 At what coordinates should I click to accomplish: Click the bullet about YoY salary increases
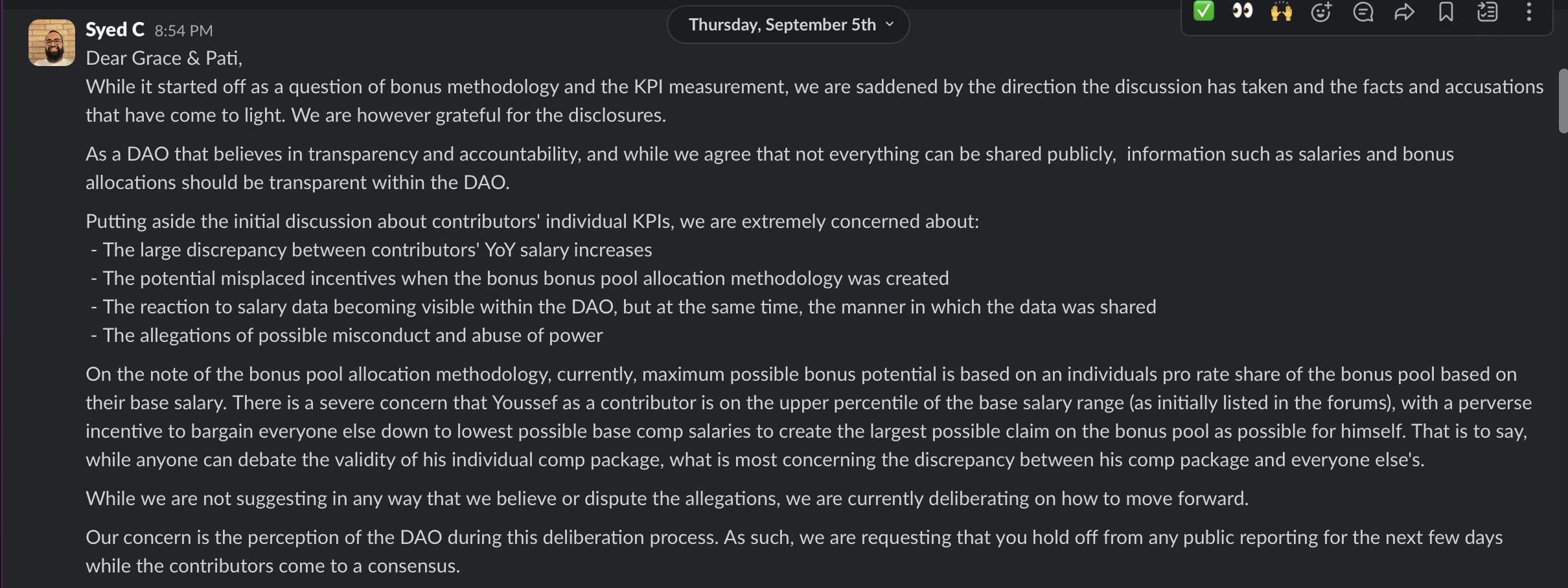pos(377,250)
